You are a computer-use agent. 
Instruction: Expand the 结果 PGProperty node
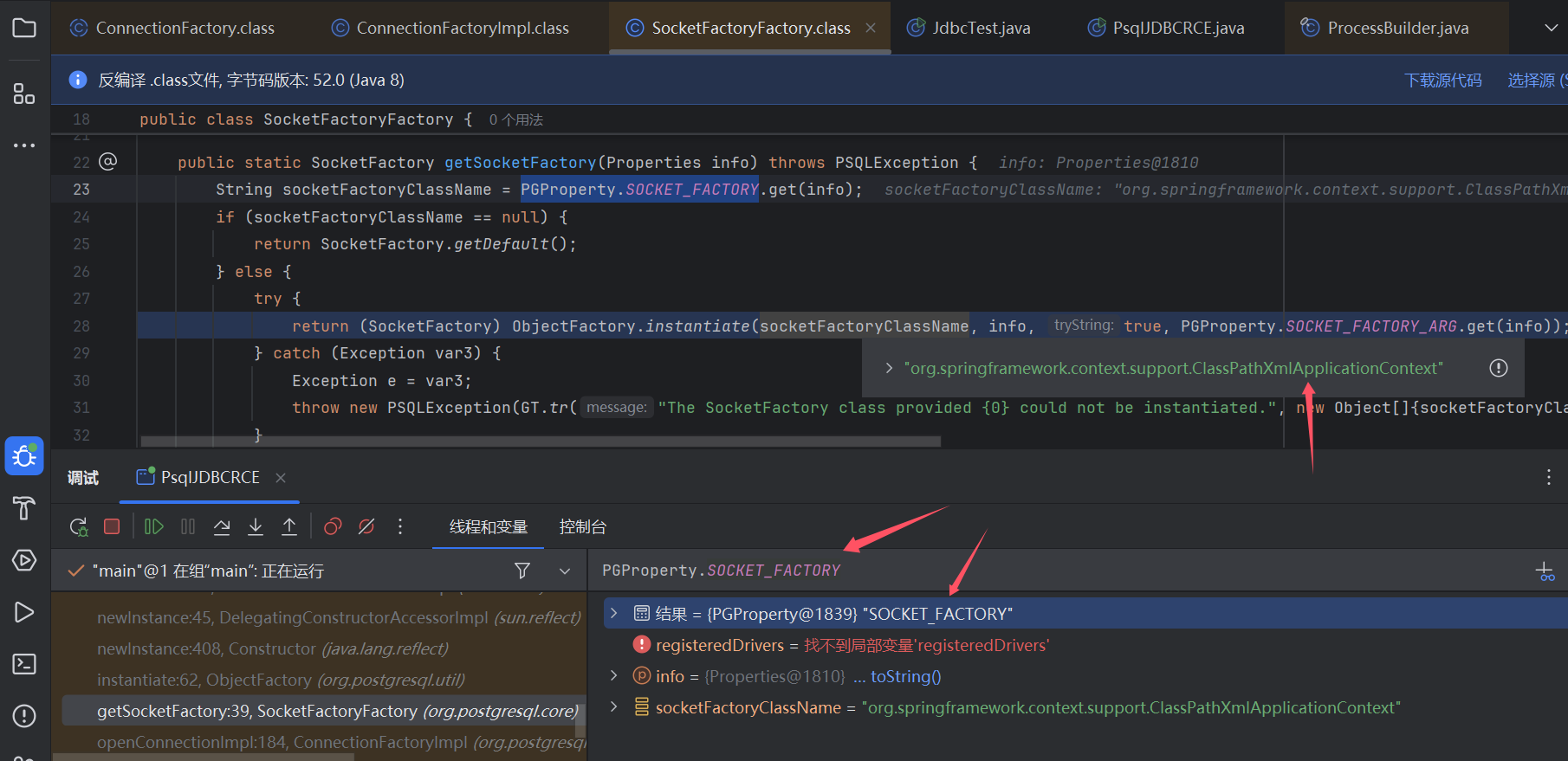click(x=614, y=613)
